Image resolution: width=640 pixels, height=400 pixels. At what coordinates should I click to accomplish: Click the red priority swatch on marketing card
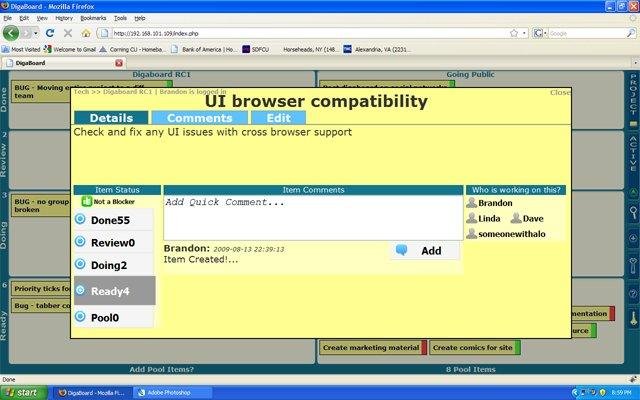(x=424, y=348)
